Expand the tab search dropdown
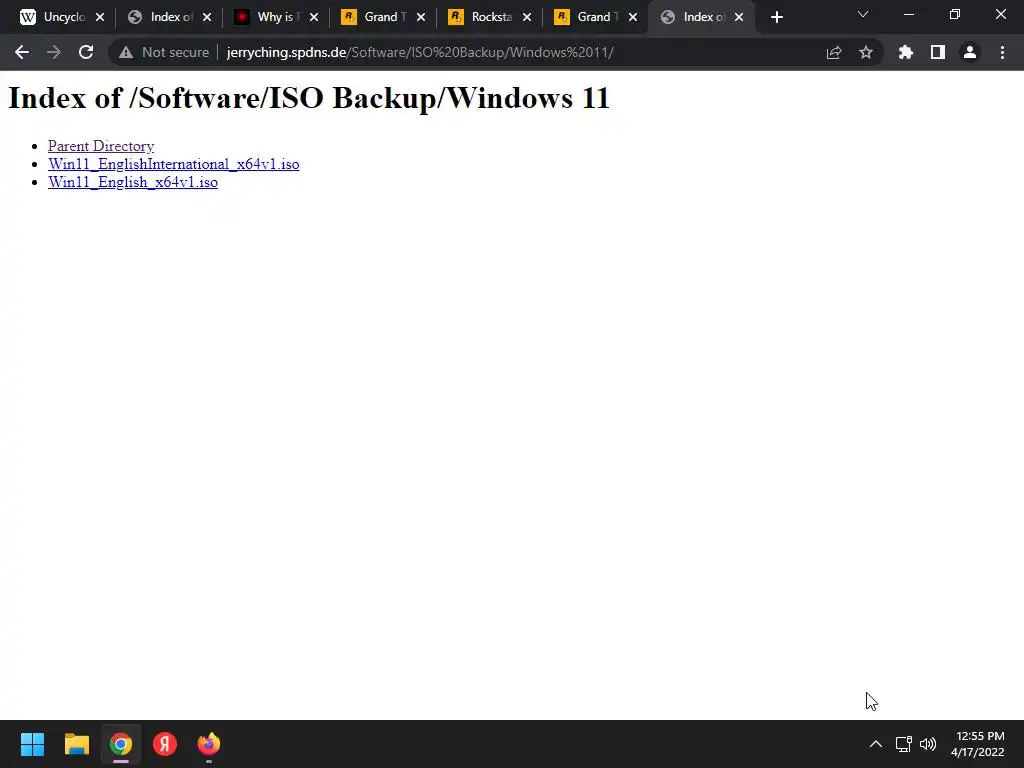Screen dimensions: 1024x768 [863, 14]
